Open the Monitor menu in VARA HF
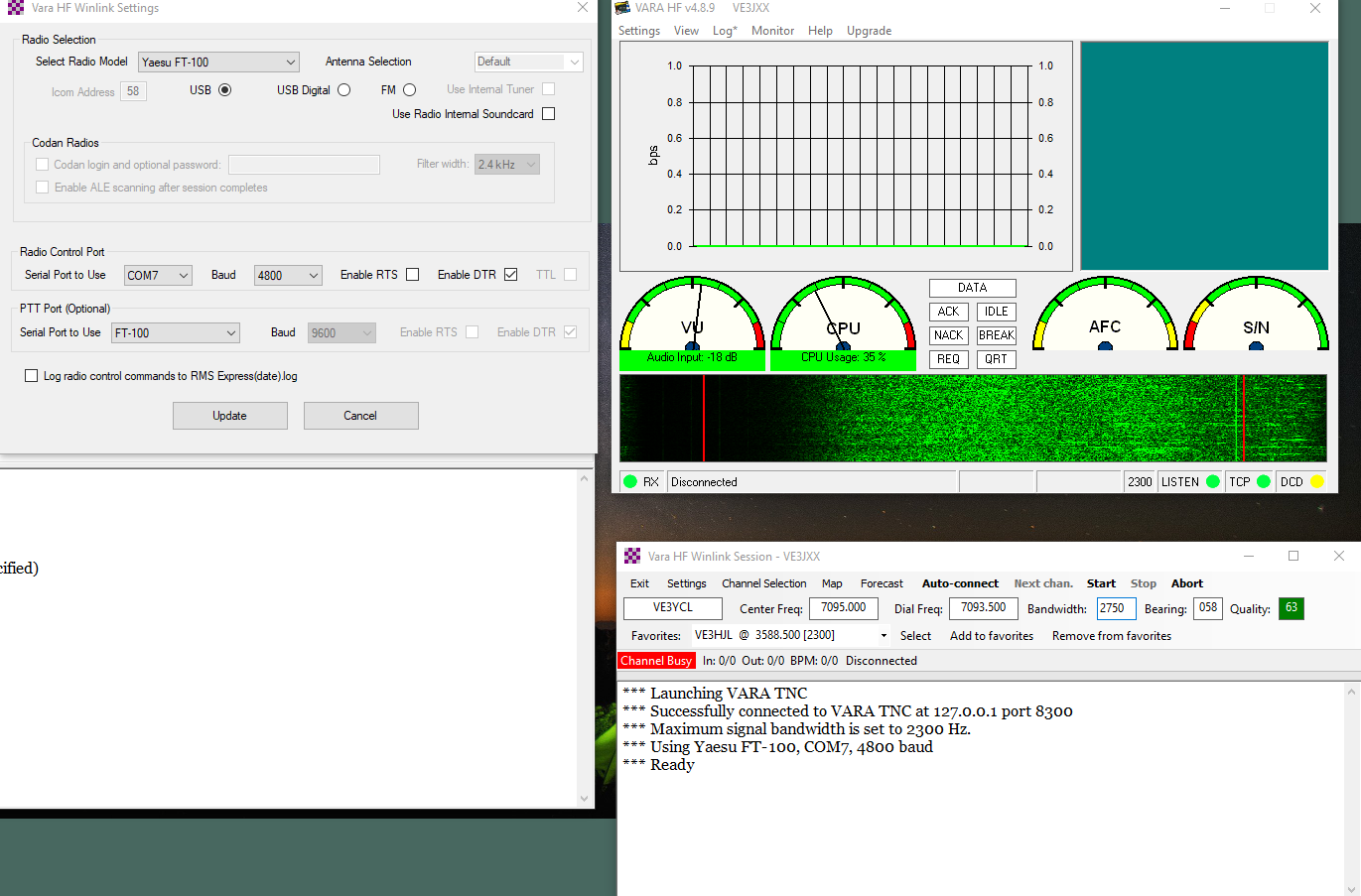The image size is (1361, 896). click(772, 31)
